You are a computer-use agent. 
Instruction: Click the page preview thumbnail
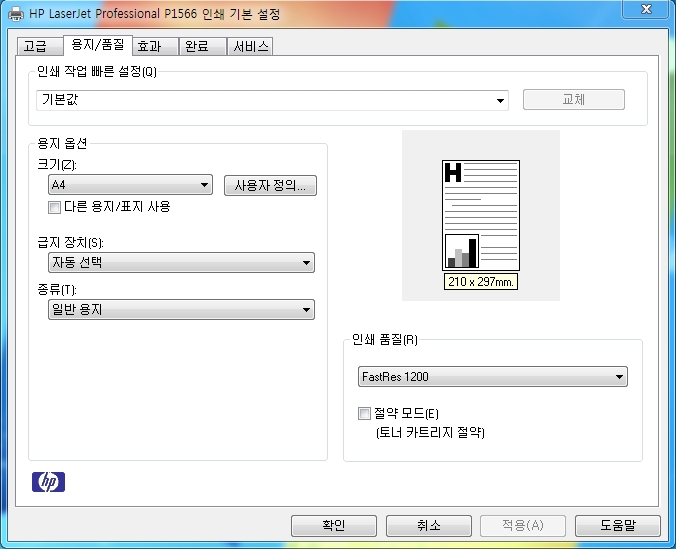point(481,215)
